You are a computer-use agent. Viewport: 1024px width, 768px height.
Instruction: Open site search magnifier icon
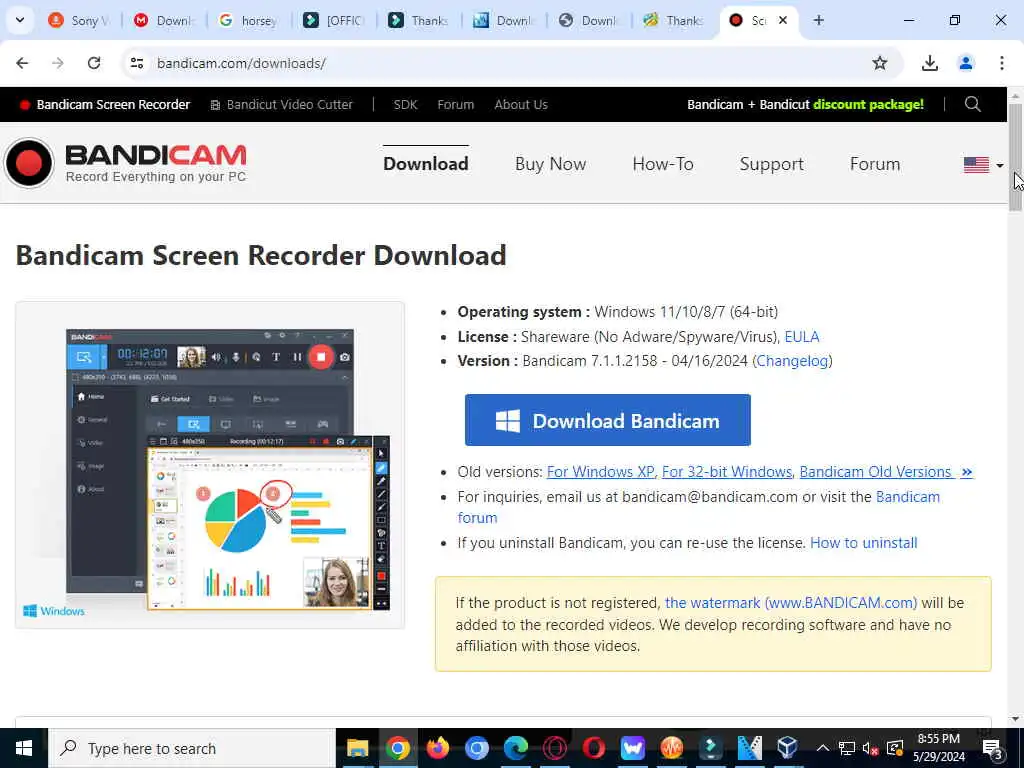tap(972, 104)
